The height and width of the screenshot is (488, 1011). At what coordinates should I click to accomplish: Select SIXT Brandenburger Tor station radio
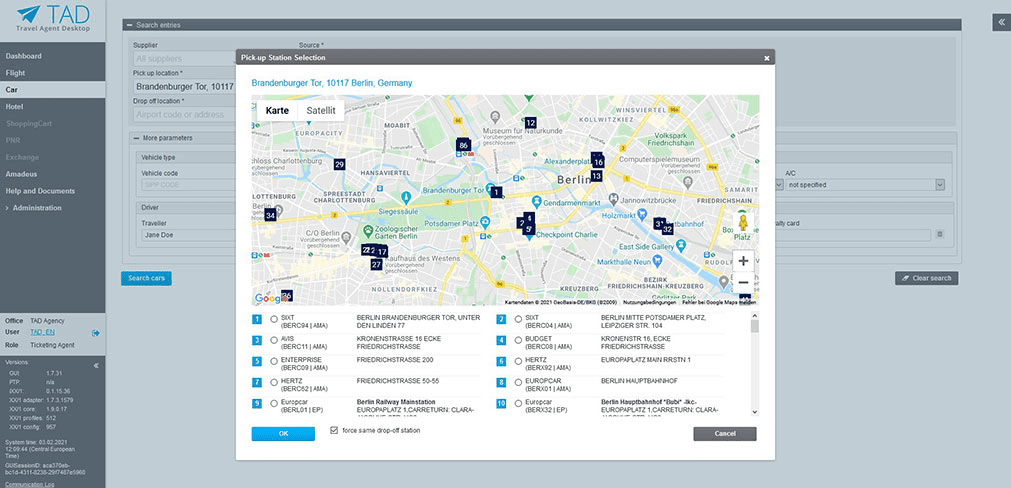[273, 319]
